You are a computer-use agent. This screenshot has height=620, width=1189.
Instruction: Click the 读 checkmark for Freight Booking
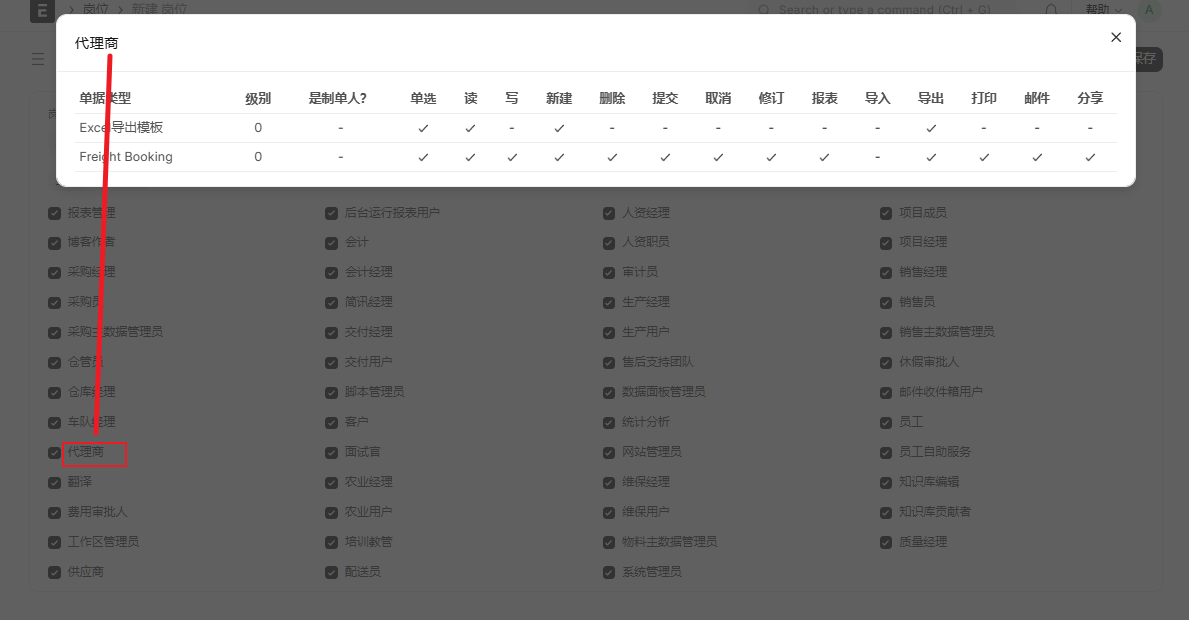click(470, 157)
